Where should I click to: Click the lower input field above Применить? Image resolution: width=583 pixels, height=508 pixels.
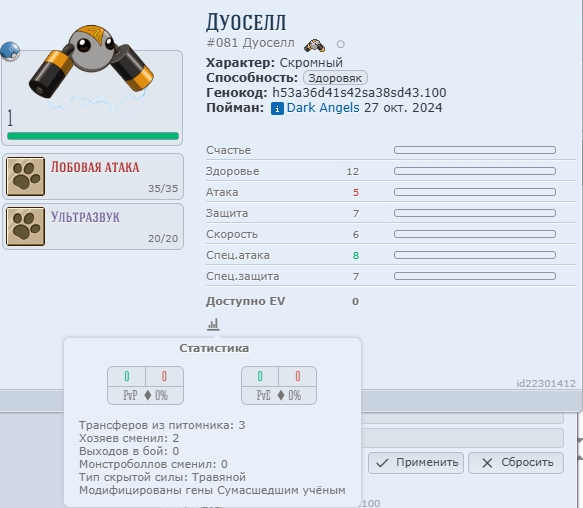tap(462, 438)
